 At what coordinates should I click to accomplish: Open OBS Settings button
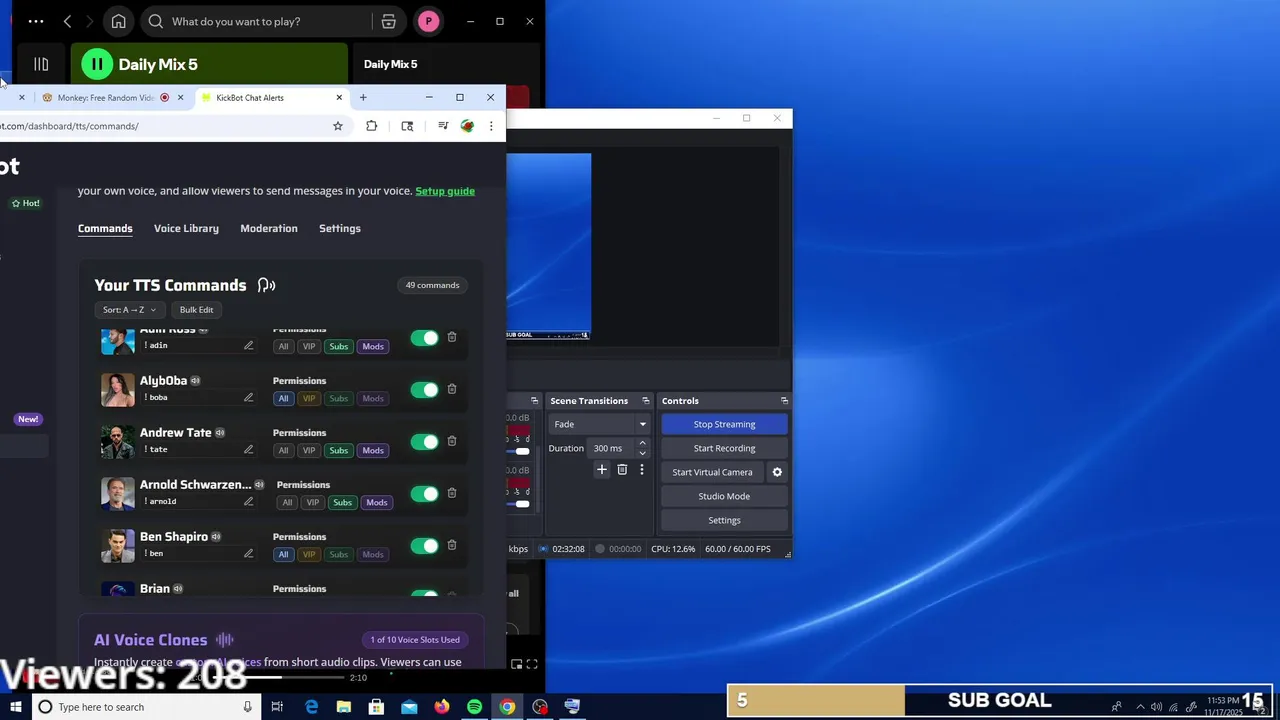coord(724,520)
